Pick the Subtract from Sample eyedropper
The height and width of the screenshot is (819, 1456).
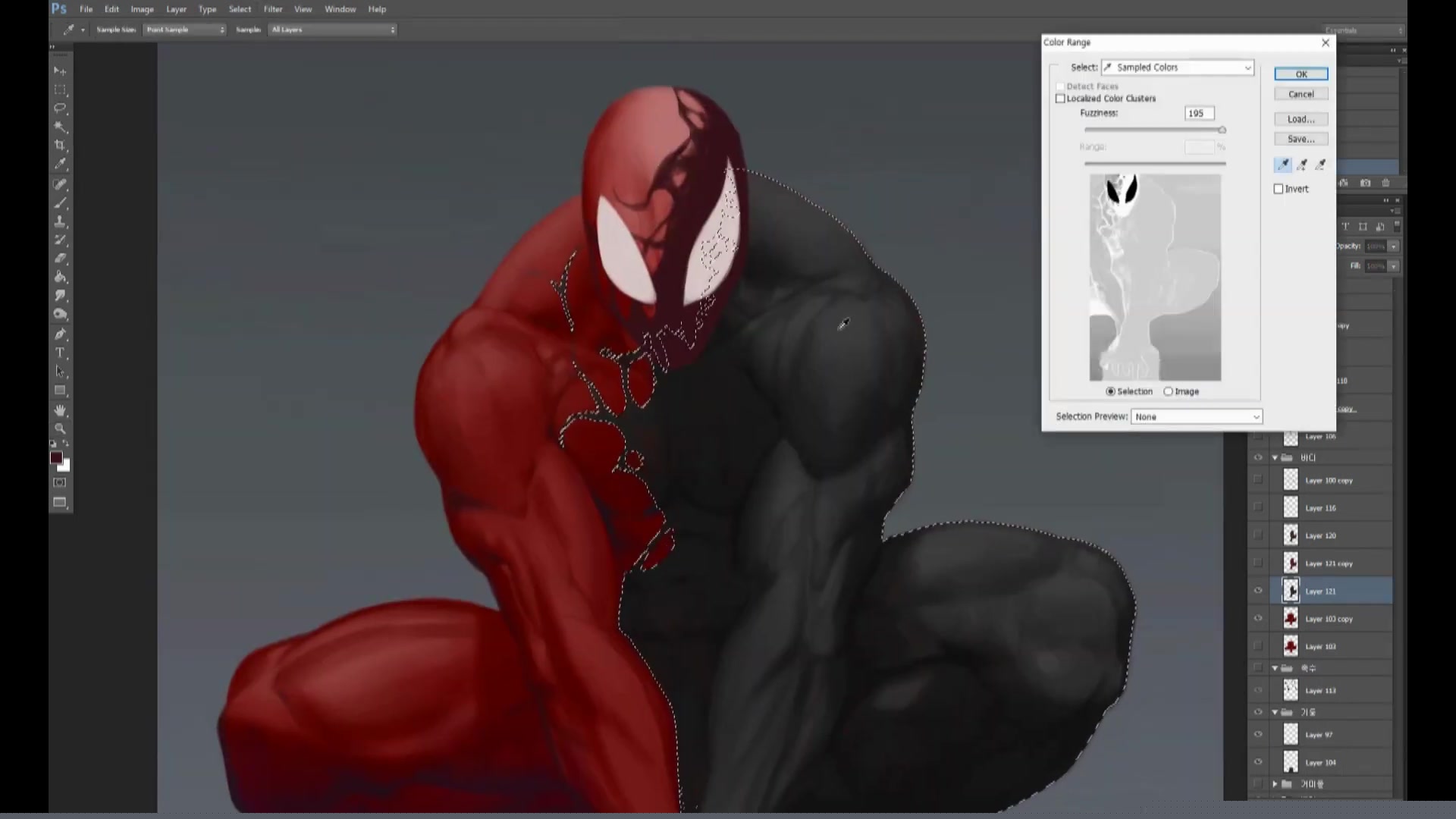[x=1321, y=165]
